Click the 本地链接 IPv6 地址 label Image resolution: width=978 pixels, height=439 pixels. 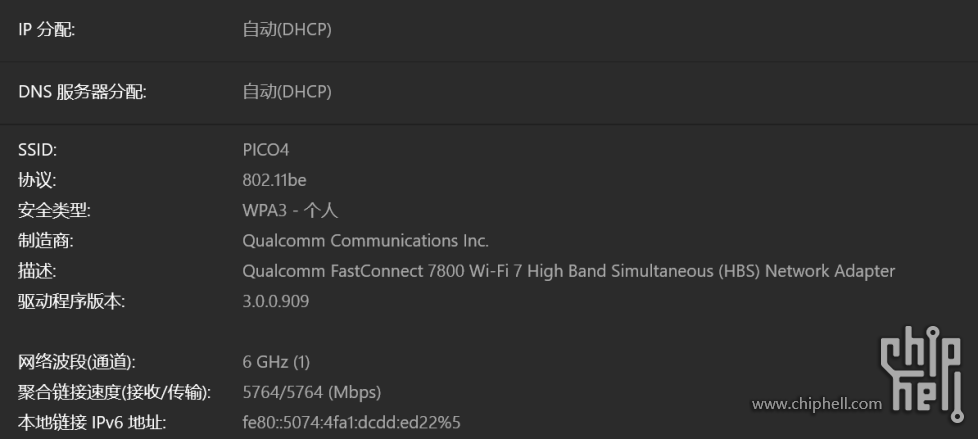click(x=91, y=422)
